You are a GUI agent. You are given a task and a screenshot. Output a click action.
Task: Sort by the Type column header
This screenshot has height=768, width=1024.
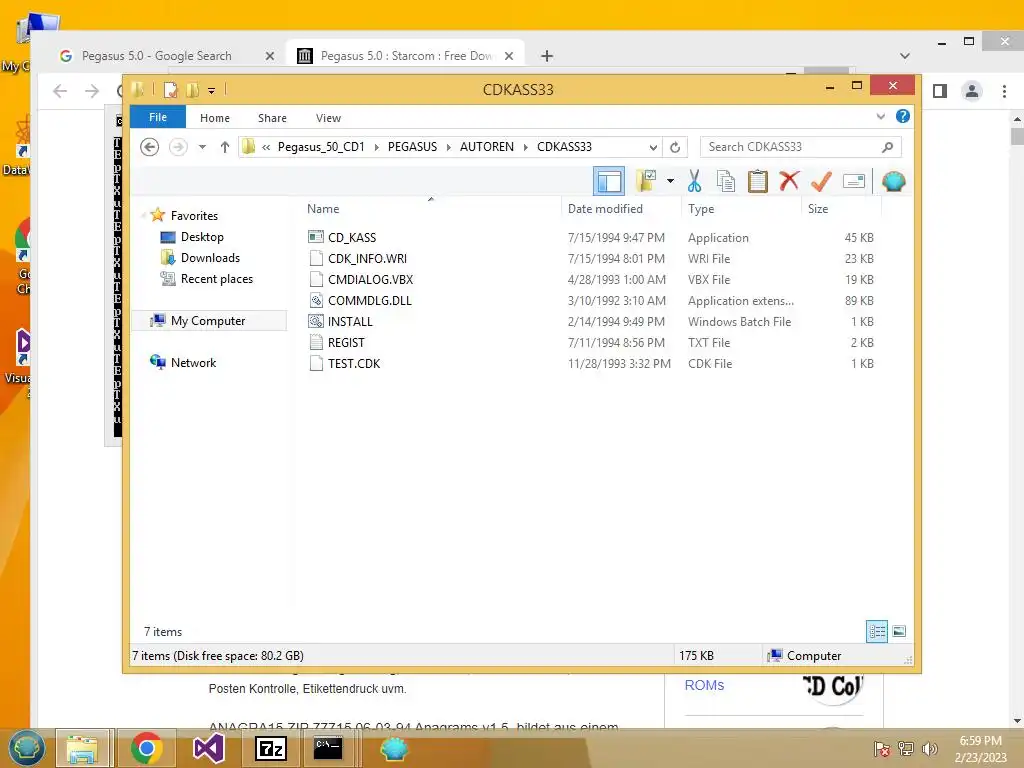tap(741, 208)
